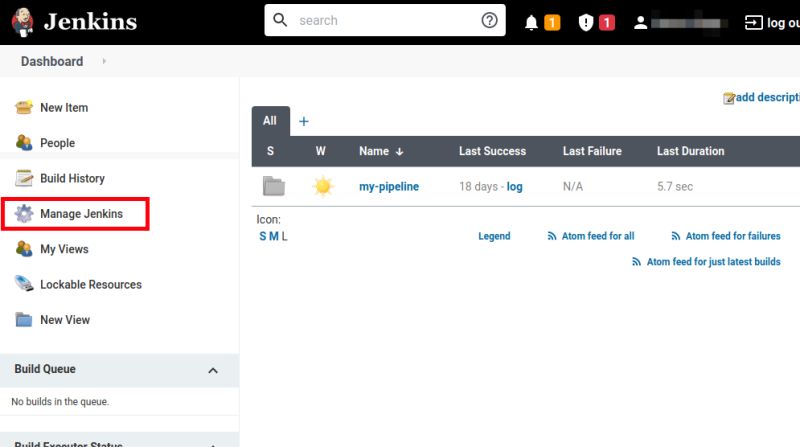Open My Views link

pos(64,249)
